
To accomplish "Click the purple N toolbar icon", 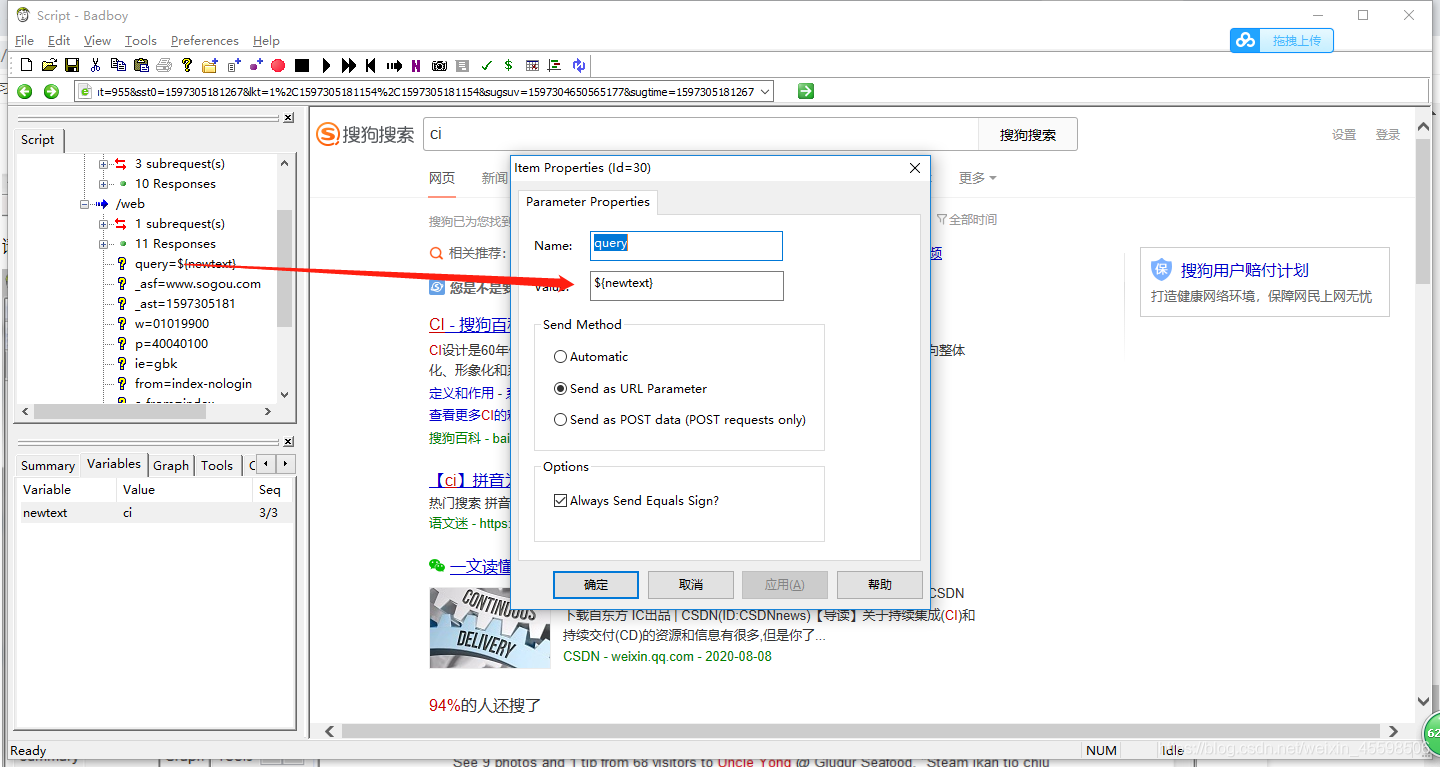I will point(415,65).
